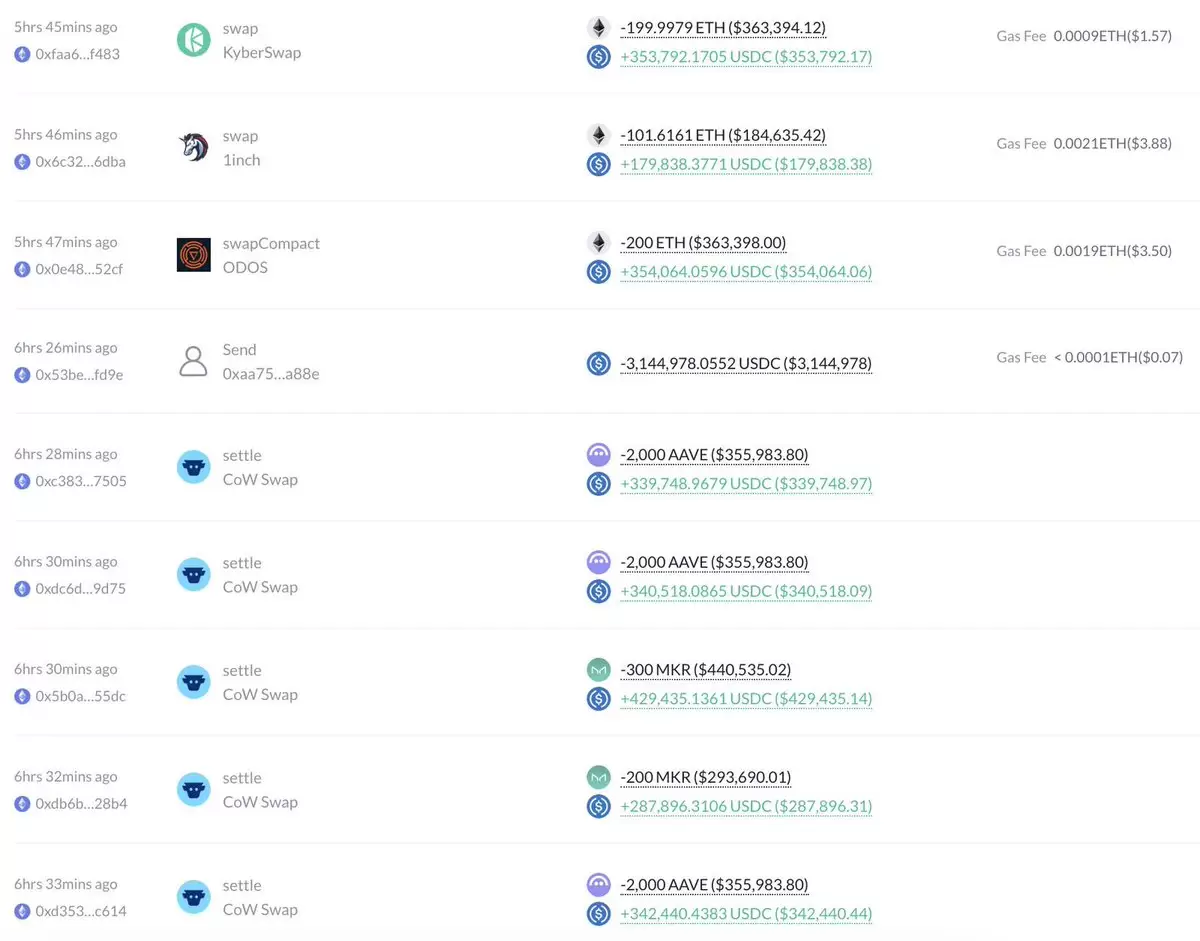The height and width of the screenshot is (941, 1200).
Task: Open transaction hash 0x6c32...6dba
Action: (x=81, y=161)
